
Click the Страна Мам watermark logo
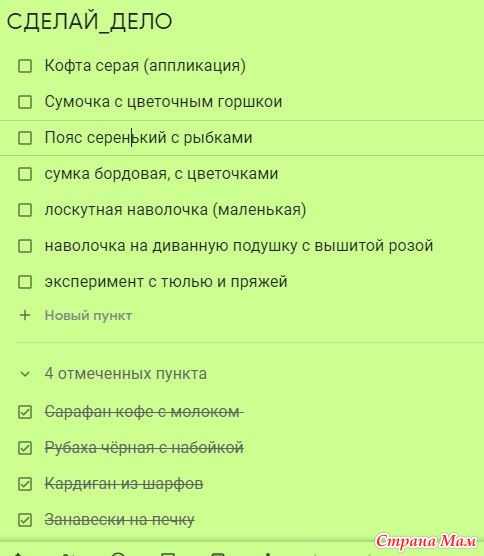tap(426, 541)
